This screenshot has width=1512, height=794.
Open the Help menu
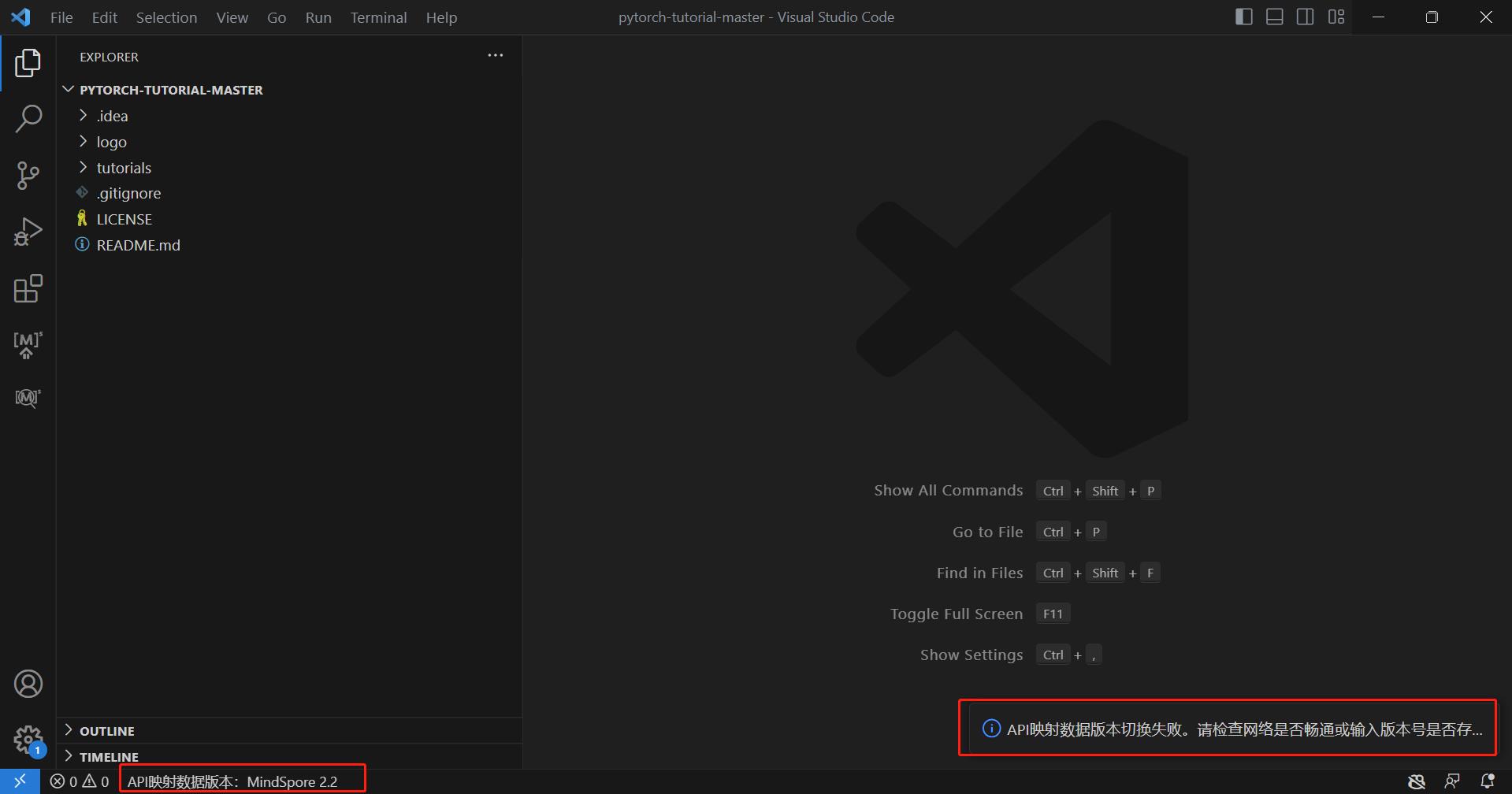pos(441,17)
